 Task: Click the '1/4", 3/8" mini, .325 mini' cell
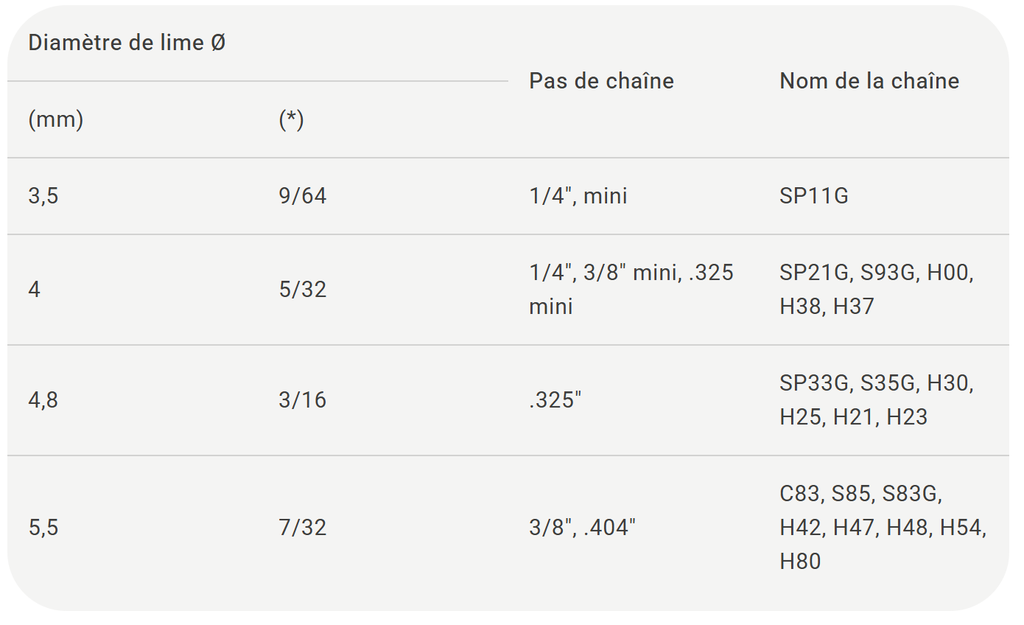pyautogui.click(x=631, y=290)
